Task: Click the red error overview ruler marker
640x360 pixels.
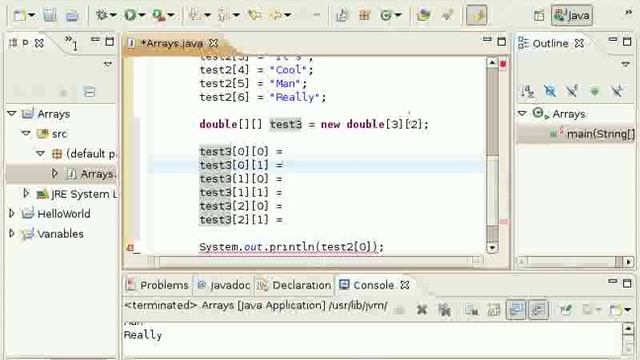Action: (503, 64)
